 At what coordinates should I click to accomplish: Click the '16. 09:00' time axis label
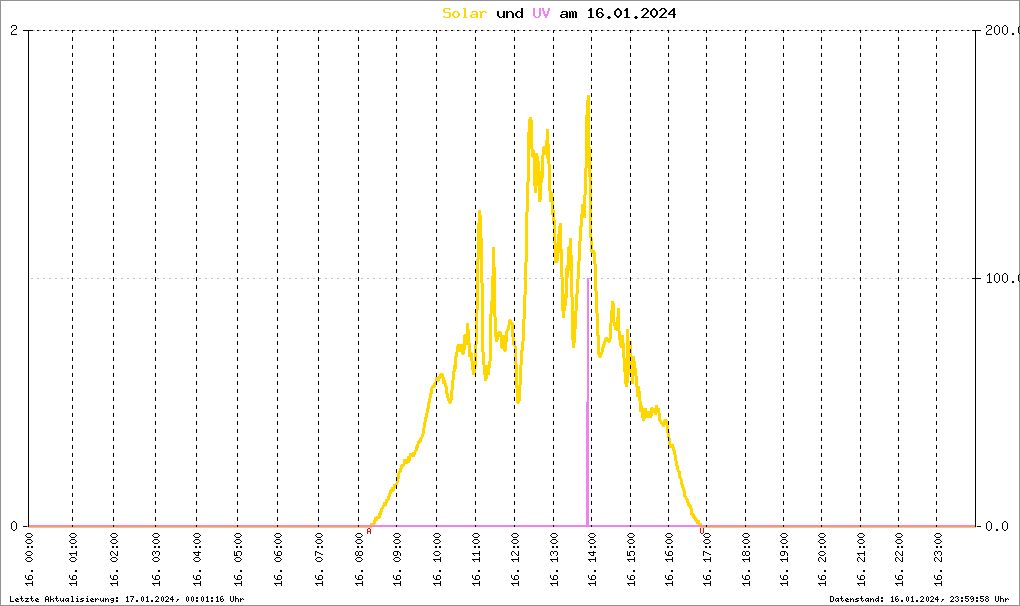[397, 560]
